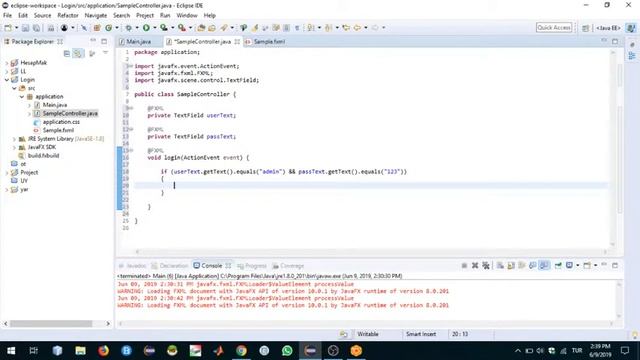Select SampleController.java in Package Explorer

tap(70, 113)
